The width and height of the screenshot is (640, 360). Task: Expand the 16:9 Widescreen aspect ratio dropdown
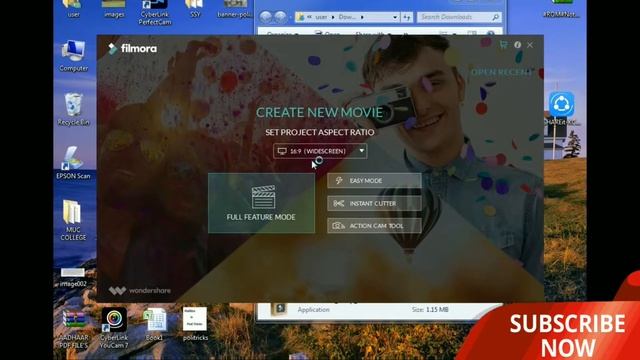coord(320,151)
